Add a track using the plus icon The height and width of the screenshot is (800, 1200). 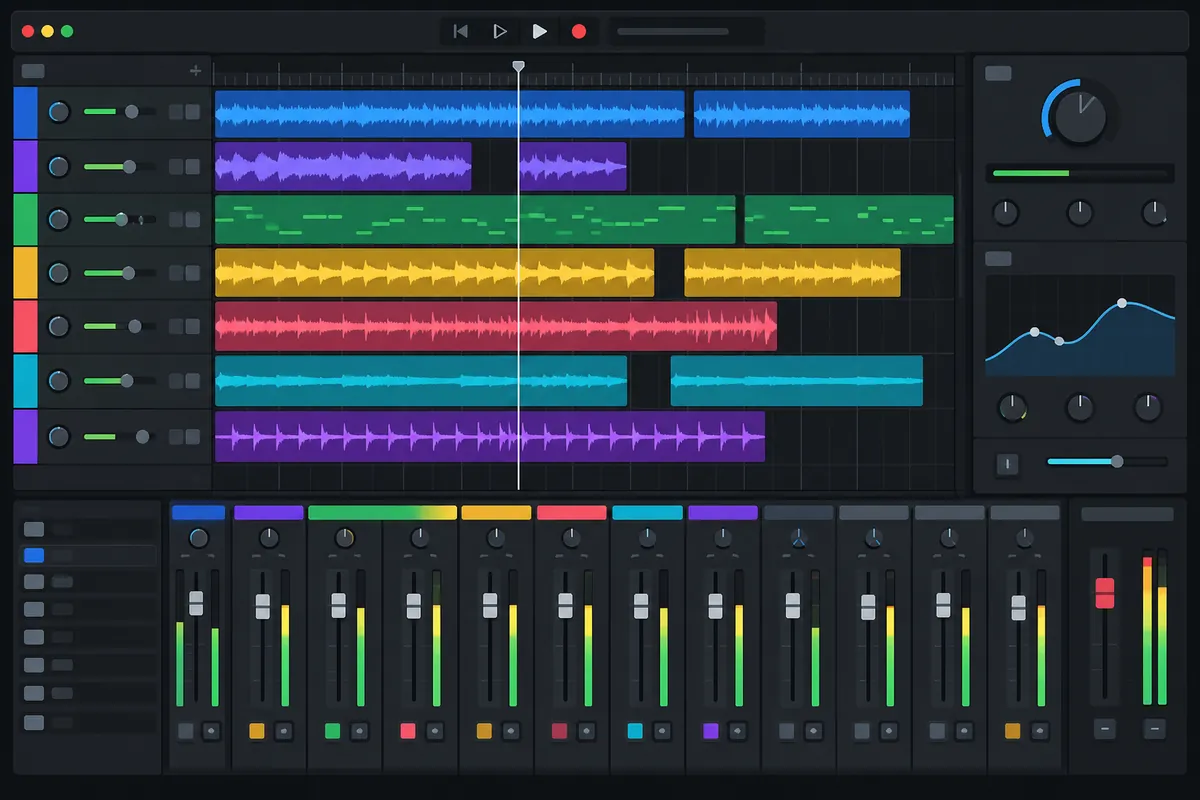[195, 71]
